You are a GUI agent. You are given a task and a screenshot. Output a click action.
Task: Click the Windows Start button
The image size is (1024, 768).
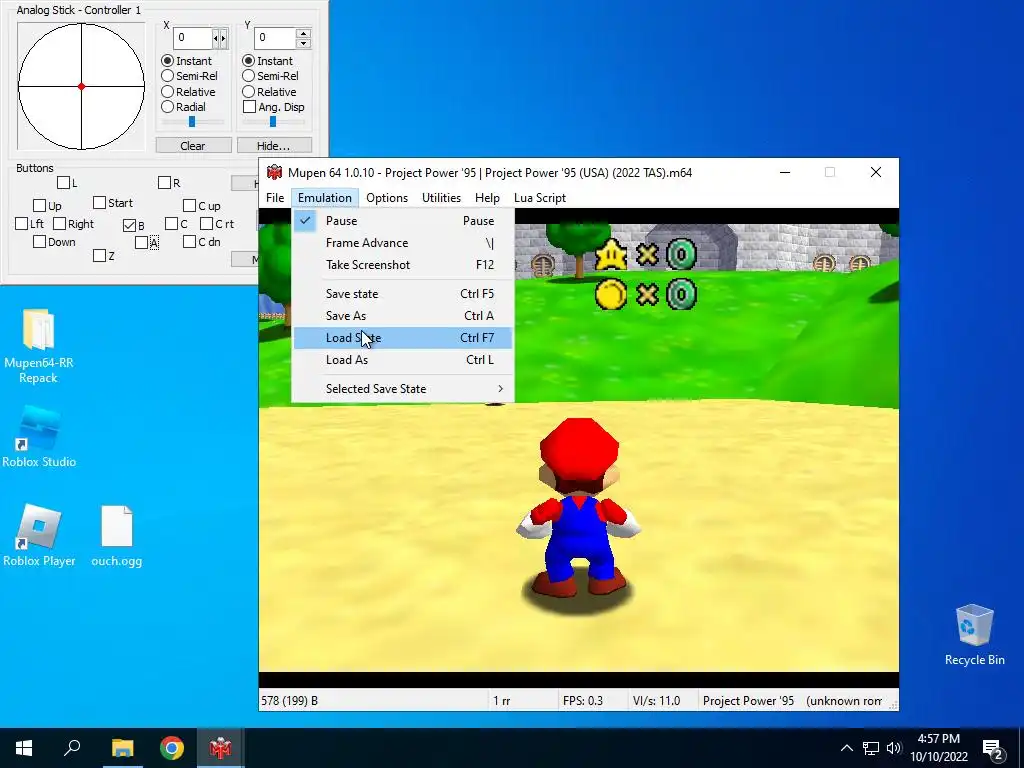click(24, 748)
